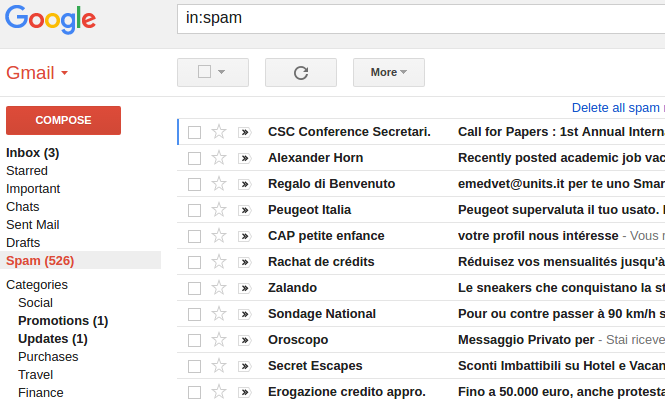
Task: Open the select dropdown arrow
Action: pyautogui.click(x=221, y=72)
